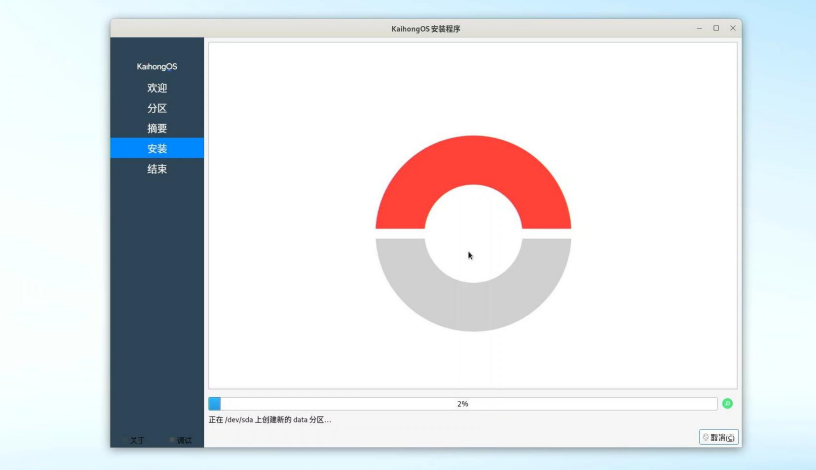Image resolution: width=816 pixels, height=470 pixels.
Task: Minimize the installer window
Action: point(699,28)
